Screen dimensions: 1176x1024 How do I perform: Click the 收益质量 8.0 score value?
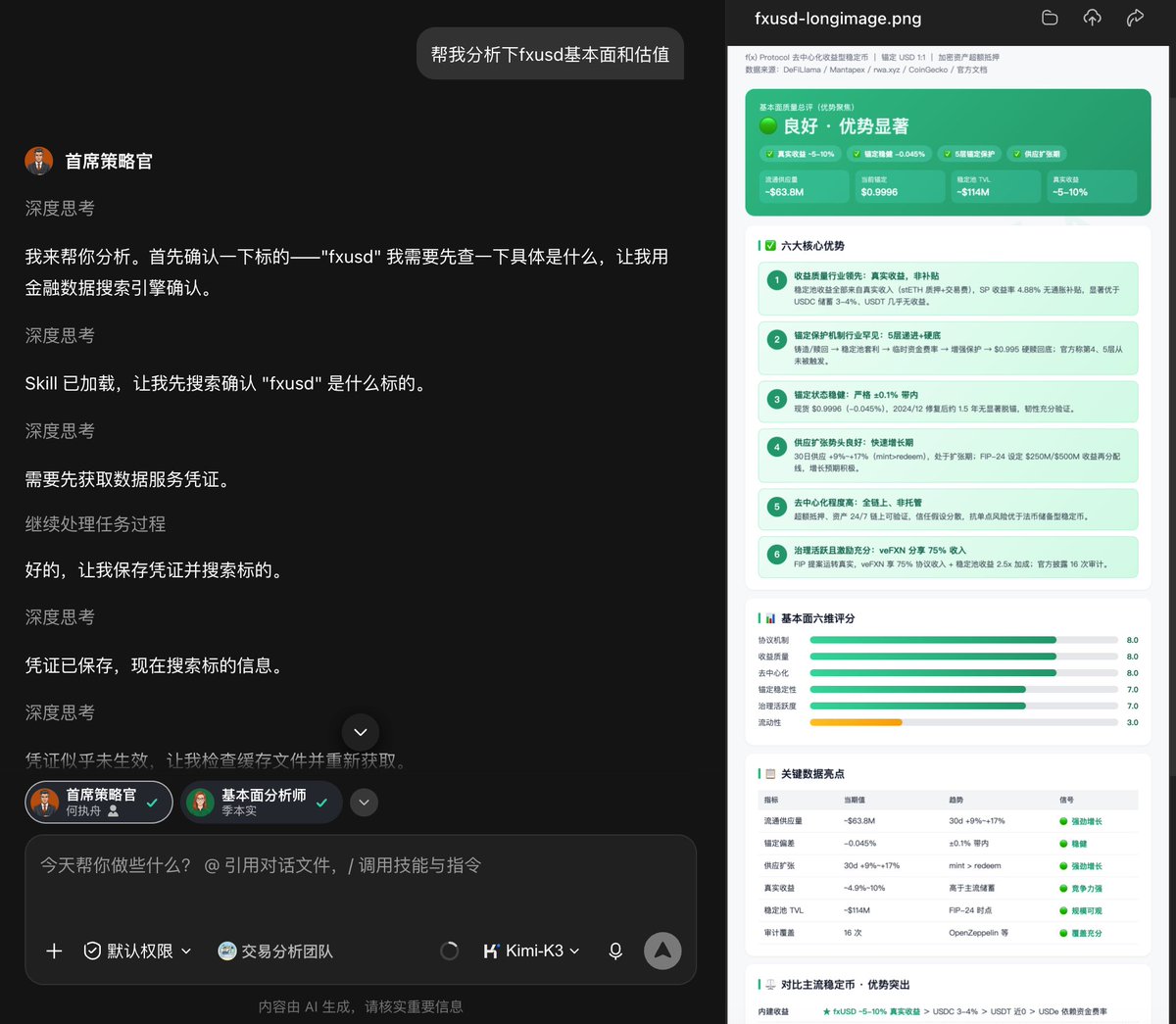point(1132,657)
